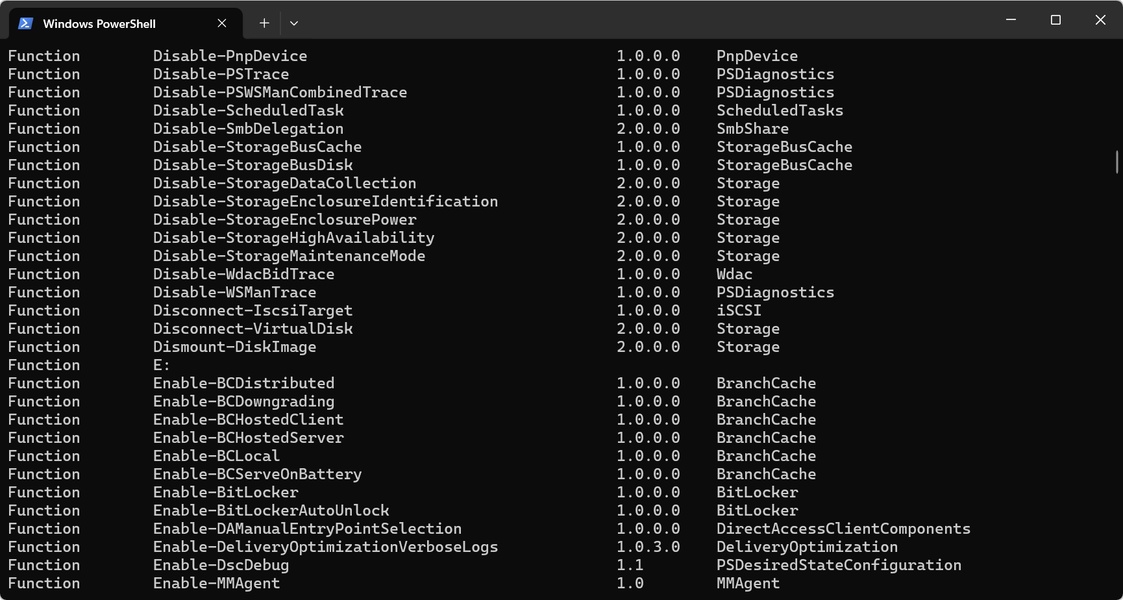Click the SmbShare module name
The width and height of the screenshot is (1123, 600).
click(752, 129)
